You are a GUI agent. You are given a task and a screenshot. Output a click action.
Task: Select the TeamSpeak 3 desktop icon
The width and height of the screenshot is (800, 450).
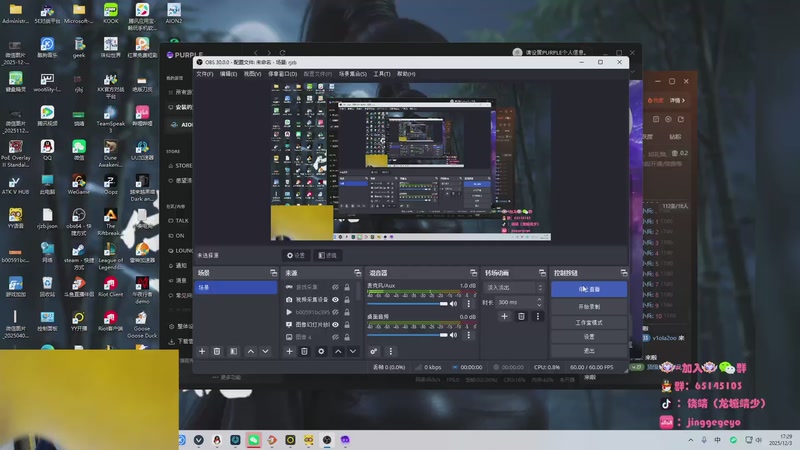tap(110, 119)
